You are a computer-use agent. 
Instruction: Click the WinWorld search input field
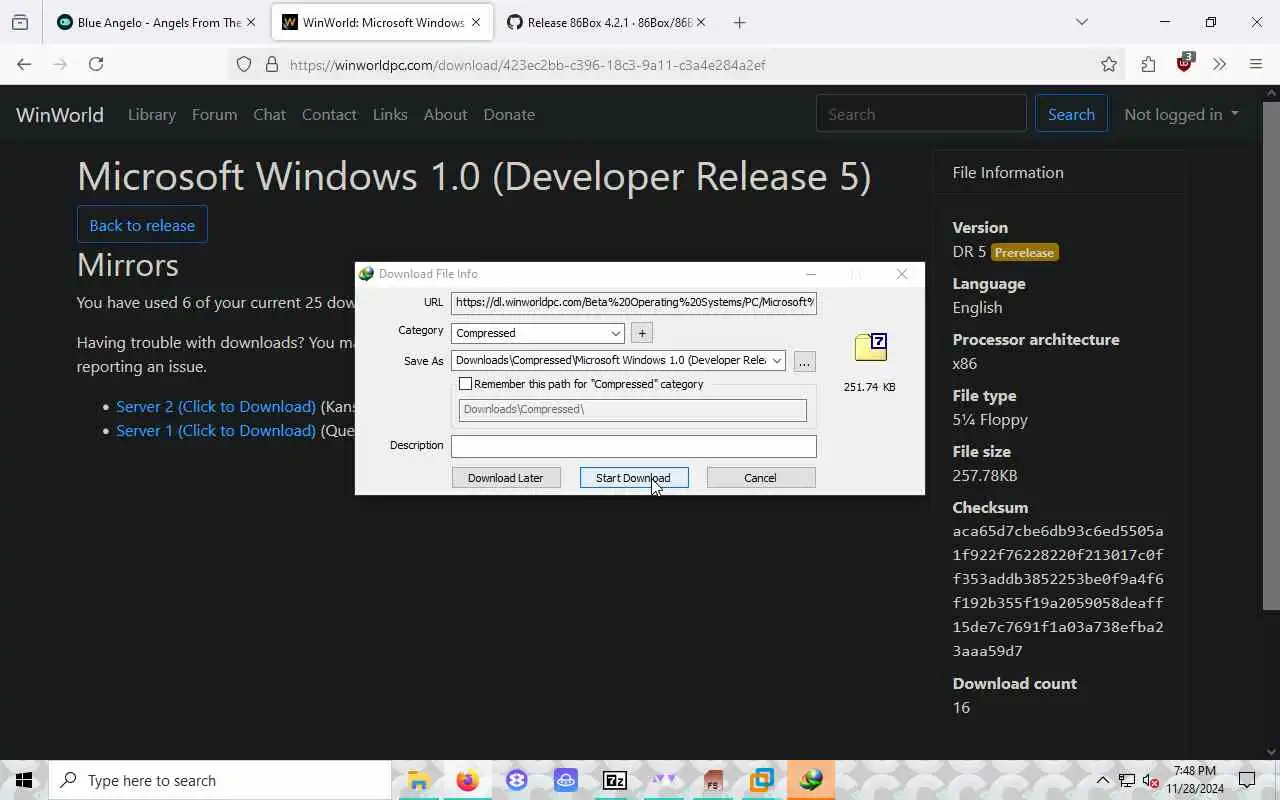click(921, 114)
